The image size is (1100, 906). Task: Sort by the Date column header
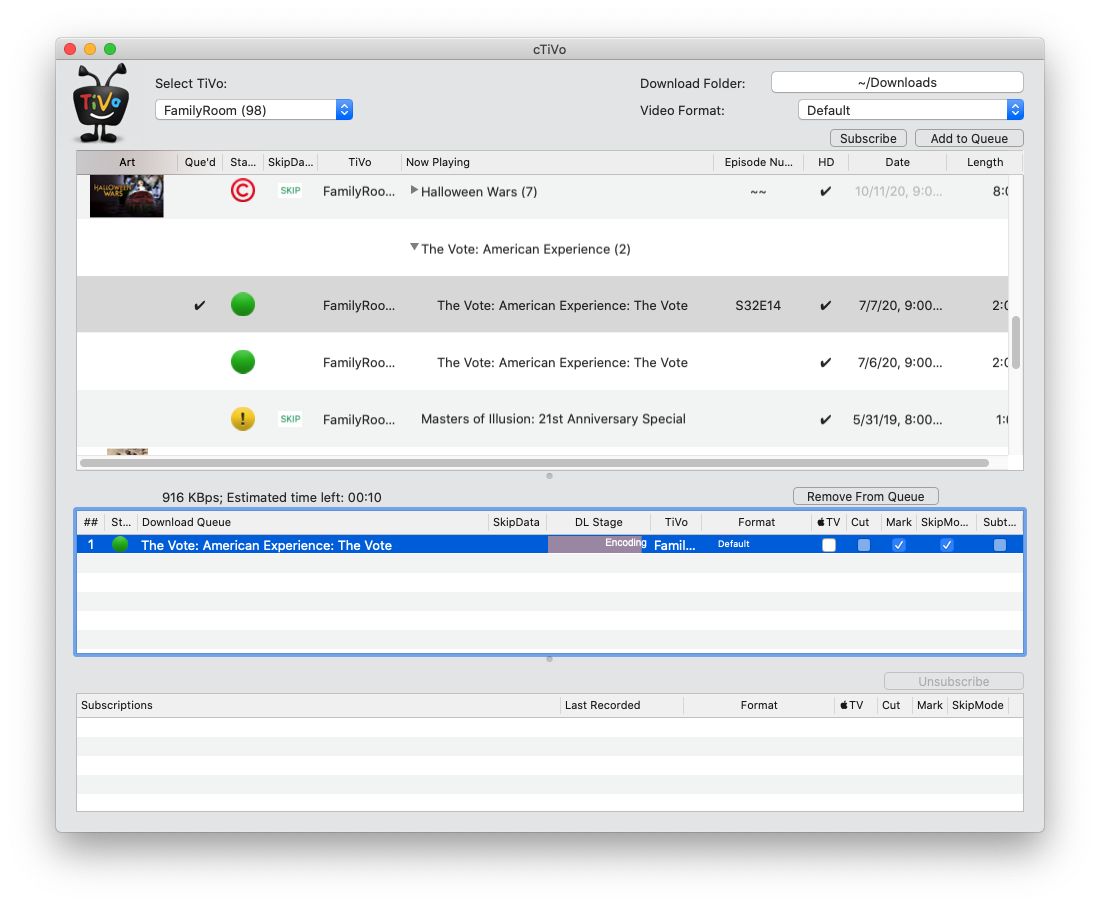897,162
